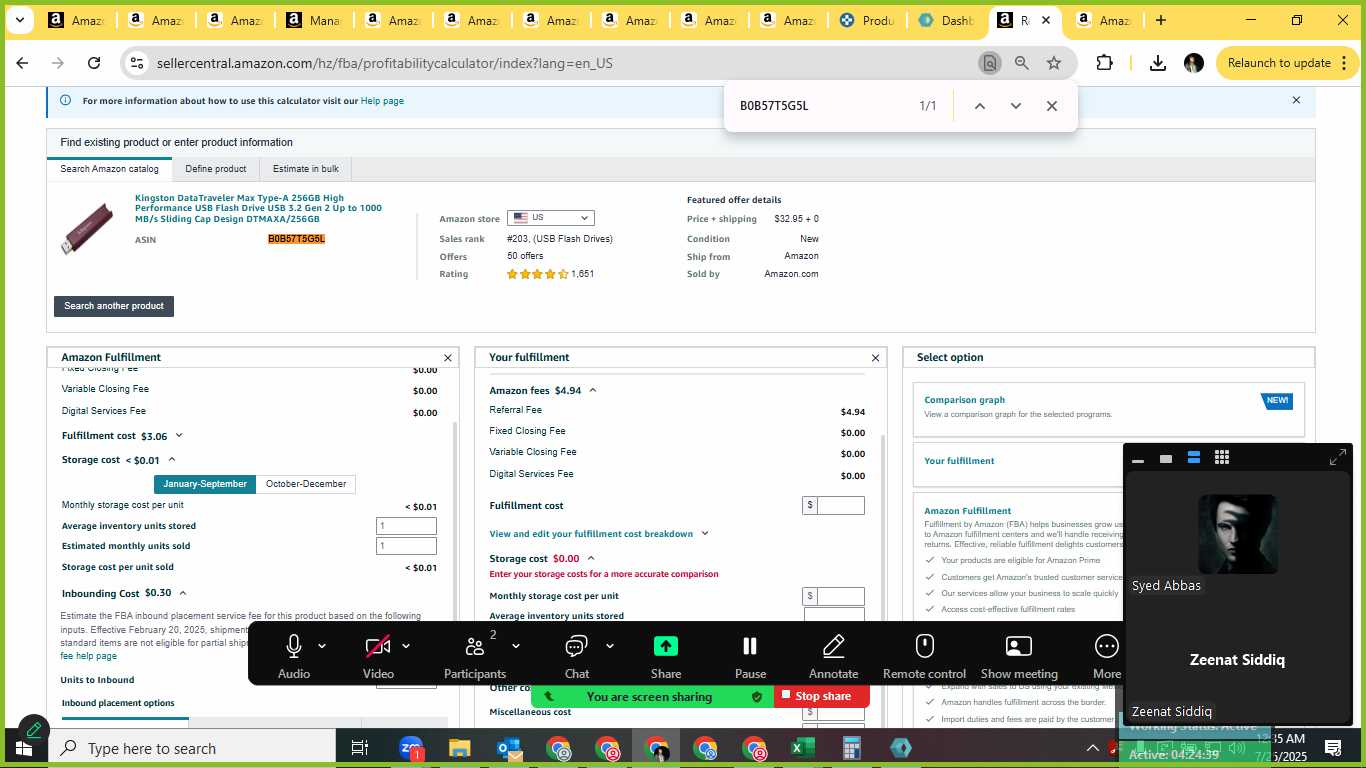This screenshot has height=768, width=1366.
Task: Click Syed Abbas's video thumbnail
Action: pyautogui.click(x=1237, y=534)
